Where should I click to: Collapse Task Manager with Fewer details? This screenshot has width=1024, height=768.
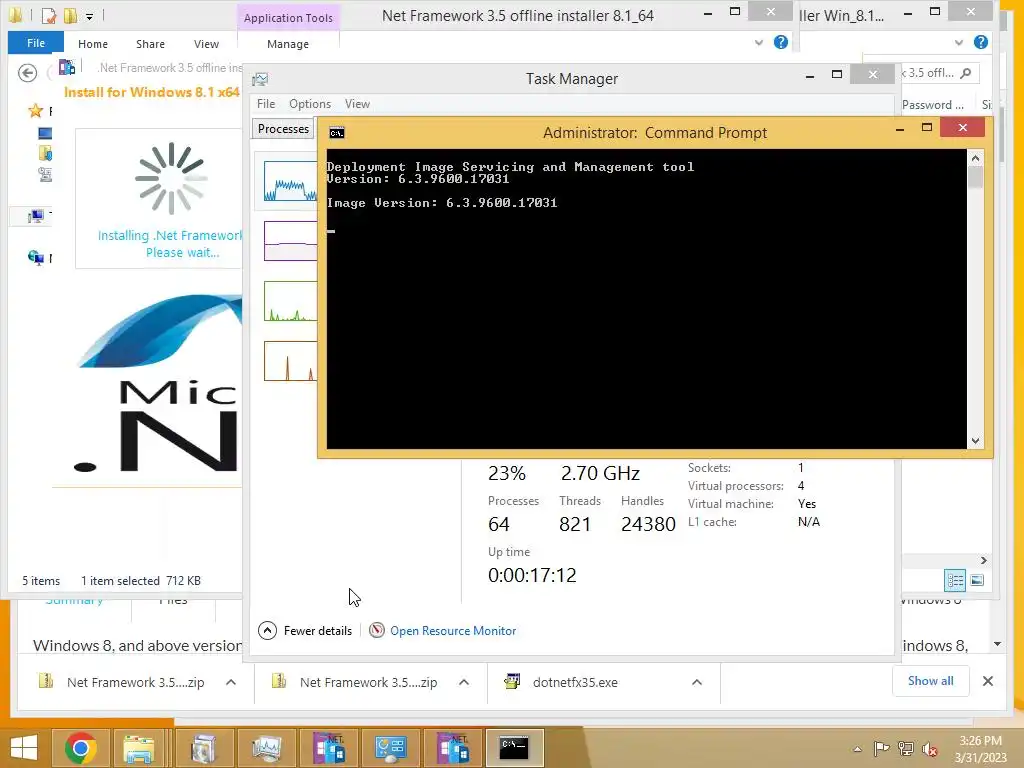(305, 631)
